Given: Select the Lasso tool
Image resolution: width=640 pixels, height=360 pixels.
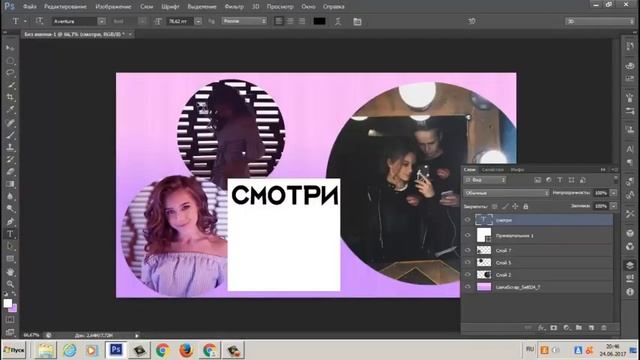Looking at the screenshot, I should point(10,73).
